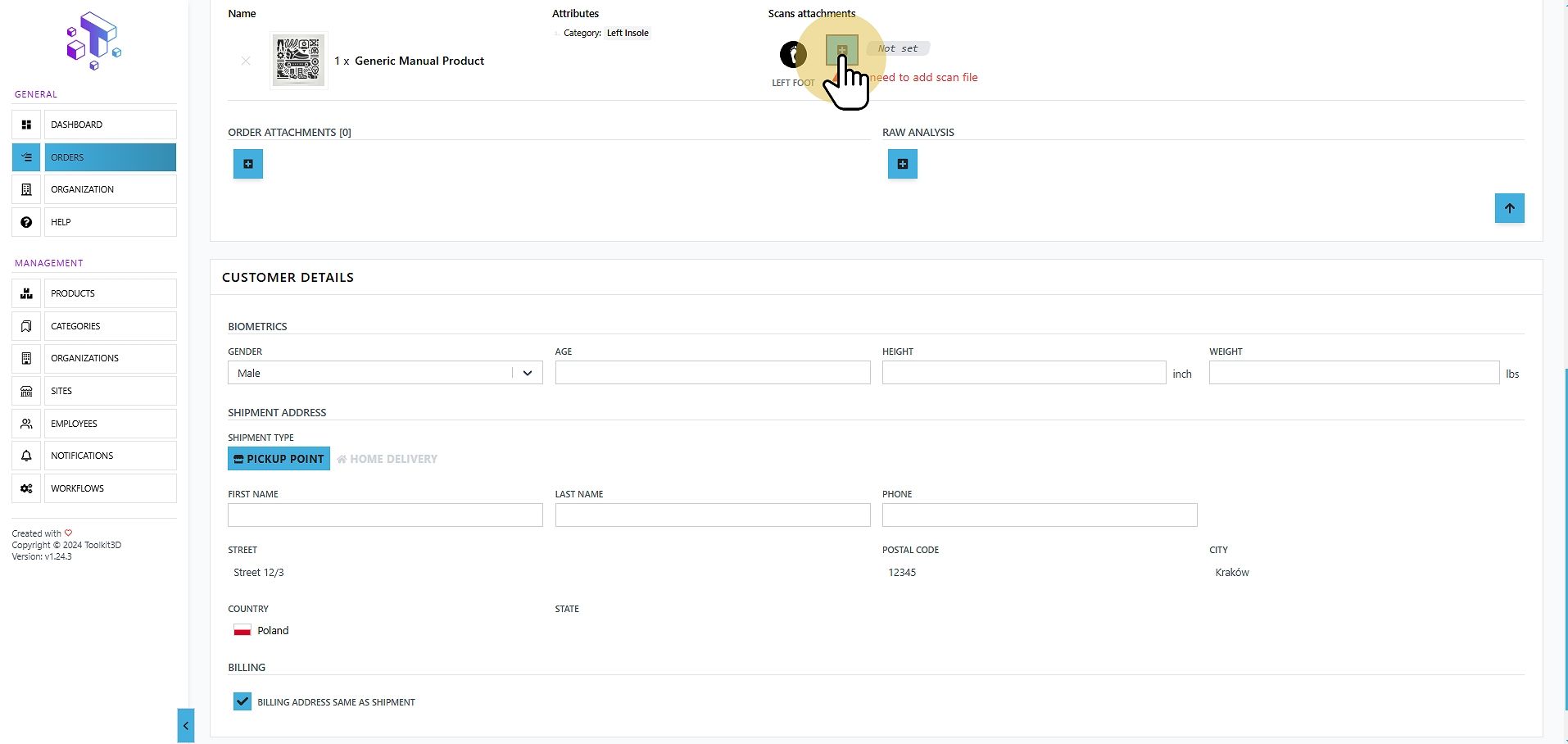Click the postal code 12345 value

902,573
